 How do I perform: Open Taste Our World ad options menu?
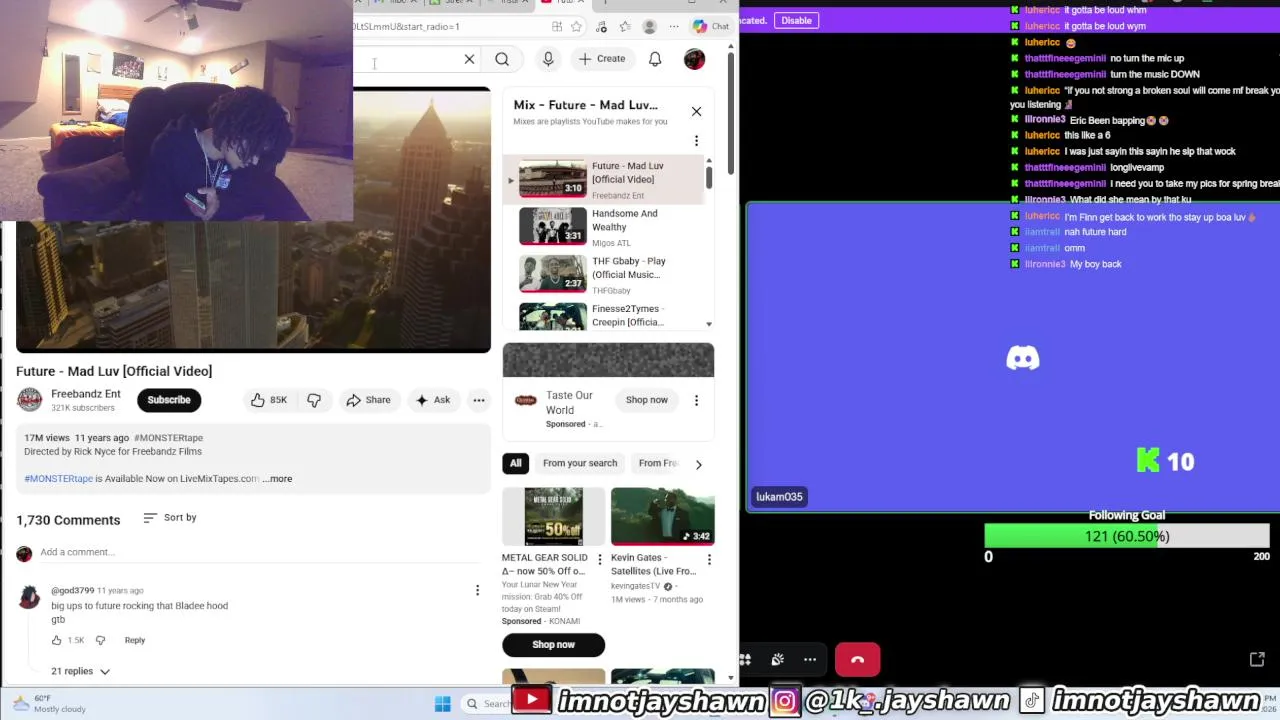pos(696,400)
